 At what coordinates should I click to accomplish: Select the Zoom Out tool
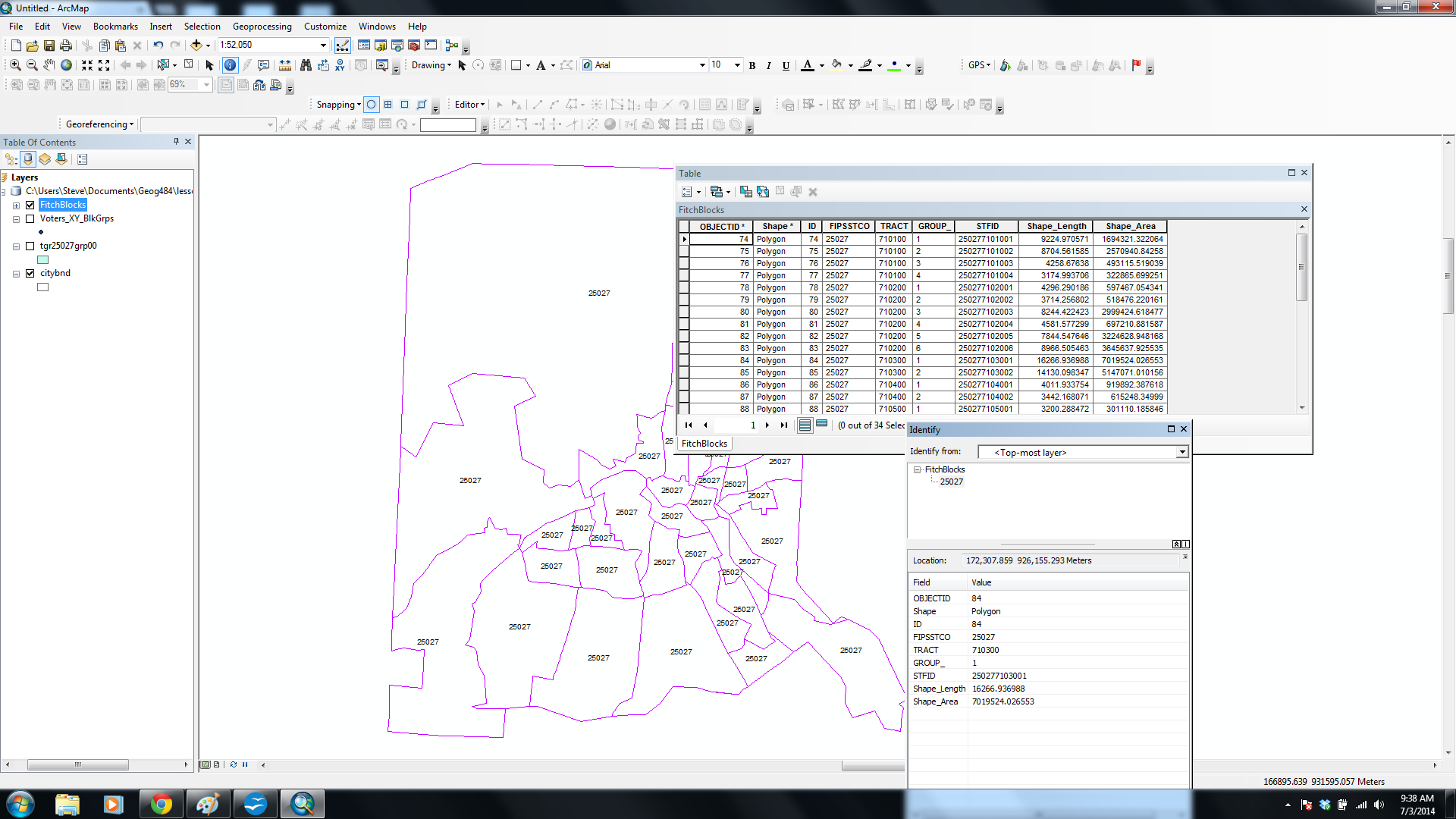32,65
